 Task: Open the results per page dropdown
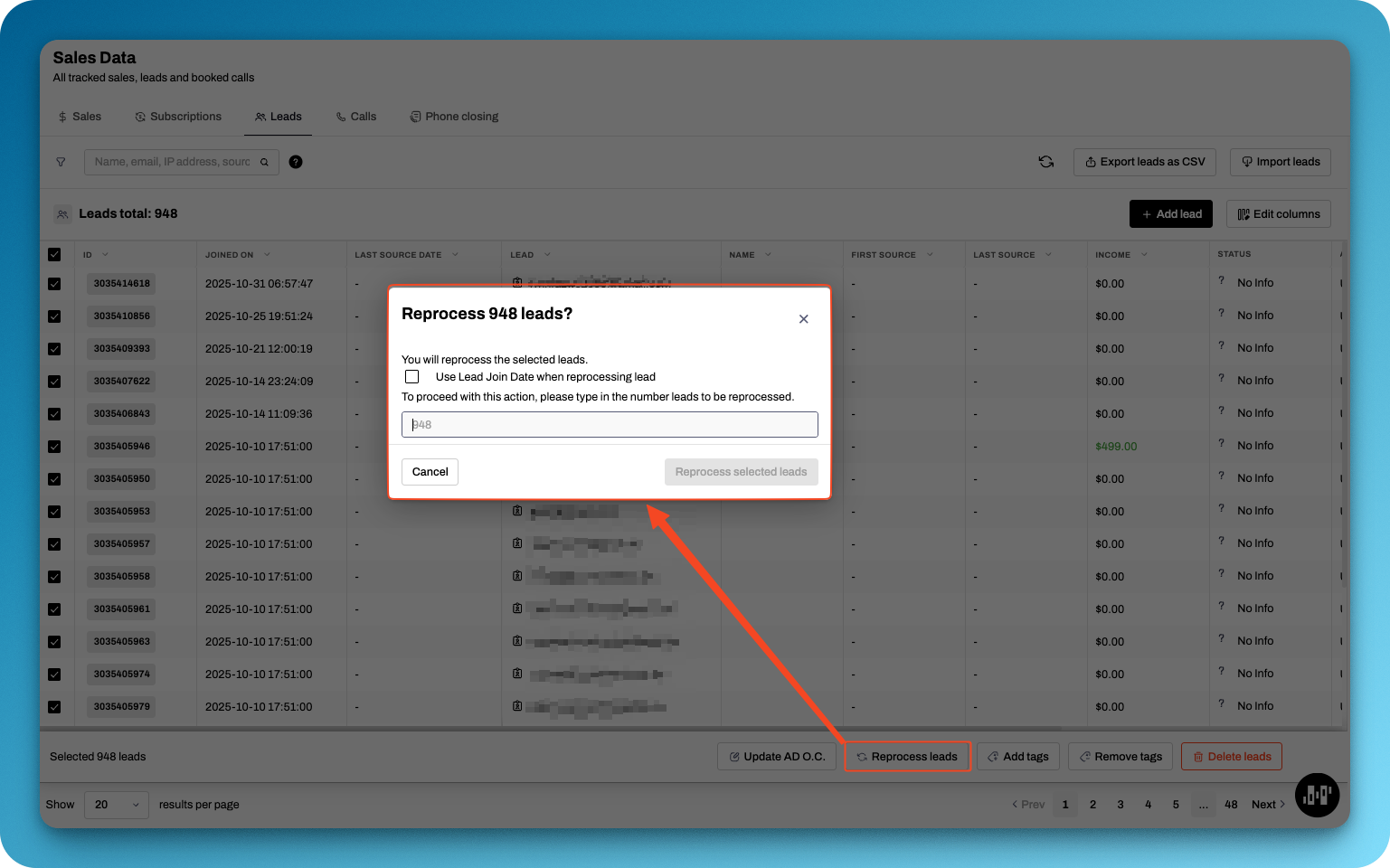[x=116, y=805]
